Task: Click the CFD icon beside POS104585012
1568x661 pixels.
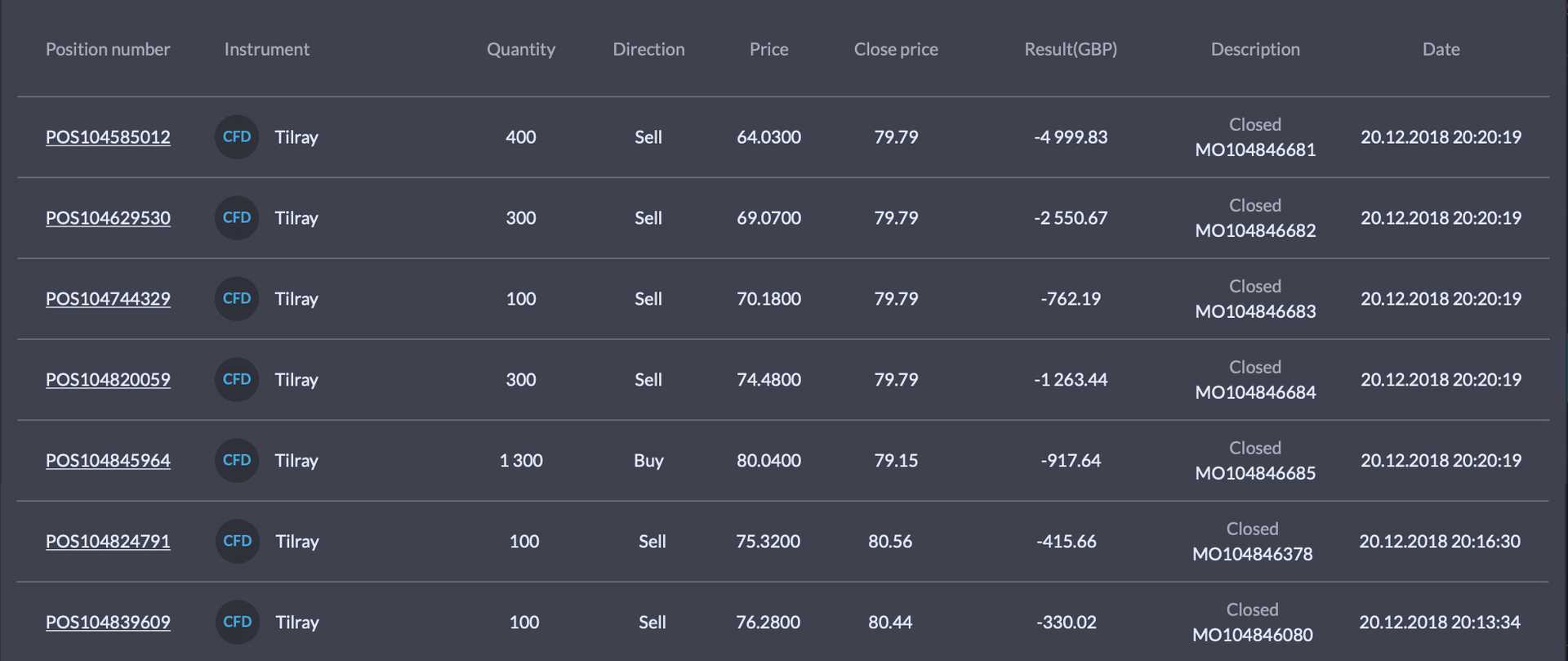Action: click(x=236, y=136)
